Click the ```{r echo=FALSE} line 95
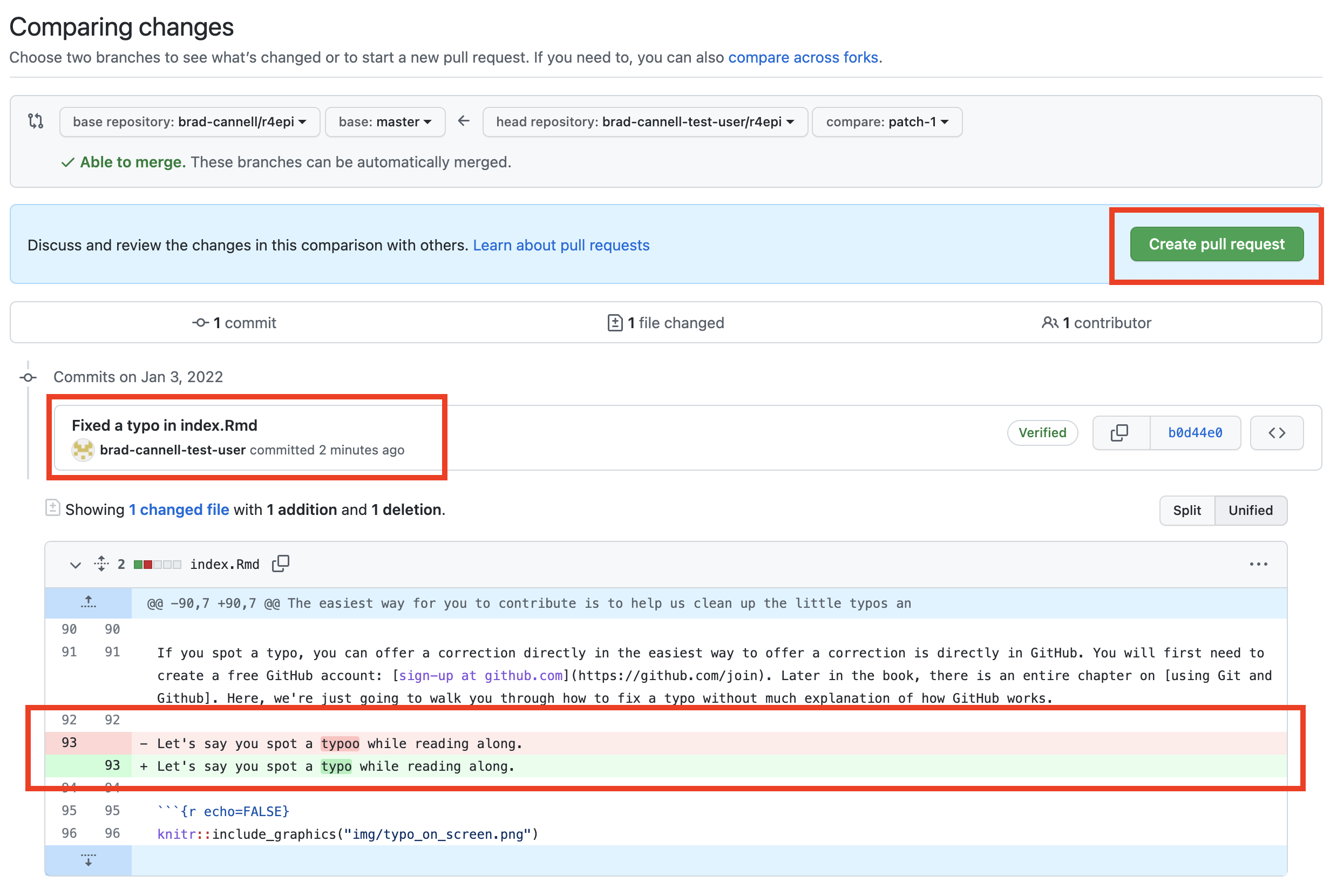Image resolution: width=1330 pixels, height=896 pixels. point(223,811)
